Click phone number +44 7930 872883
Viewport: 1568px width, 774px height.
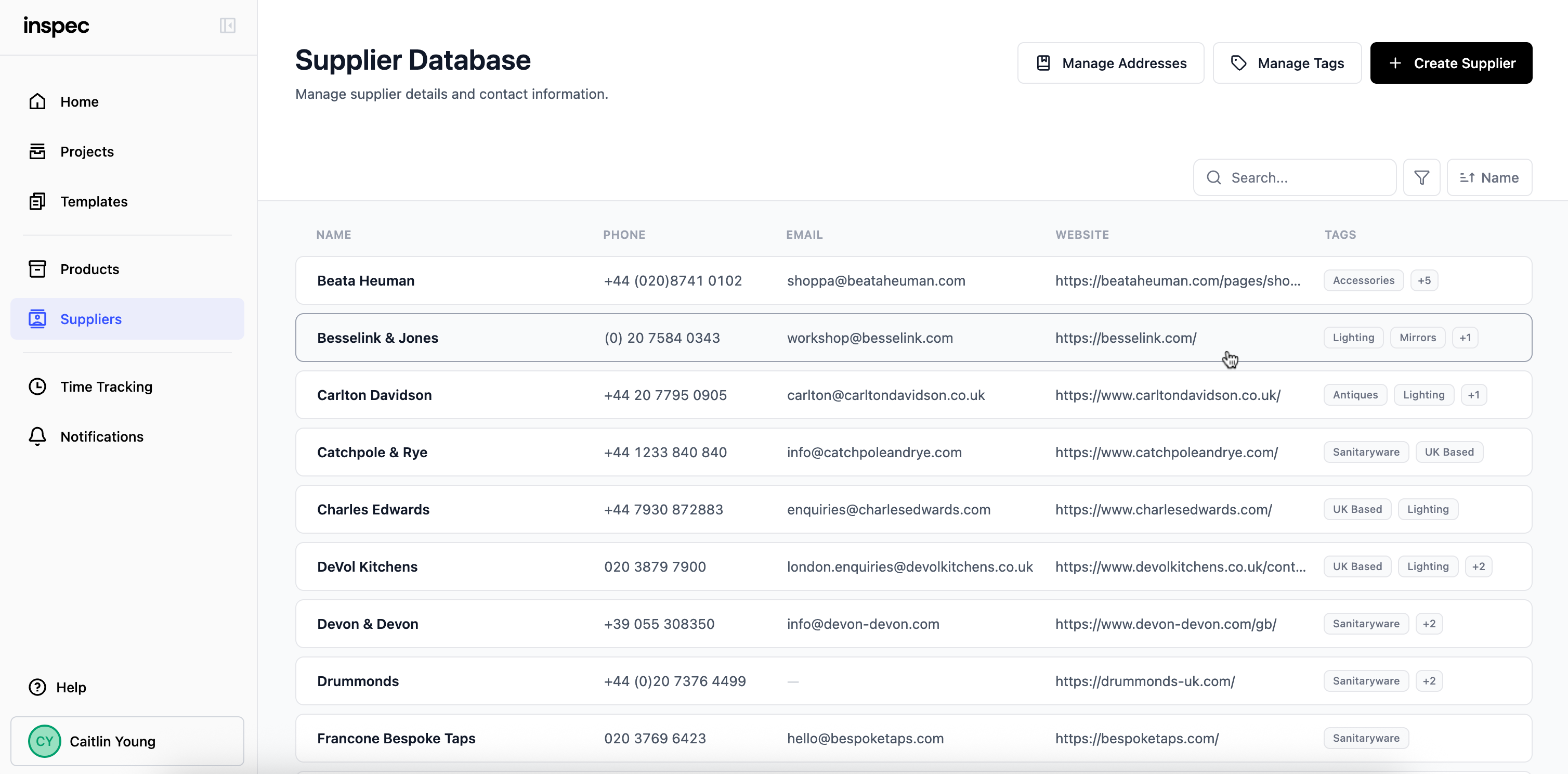tap(663, 510)
